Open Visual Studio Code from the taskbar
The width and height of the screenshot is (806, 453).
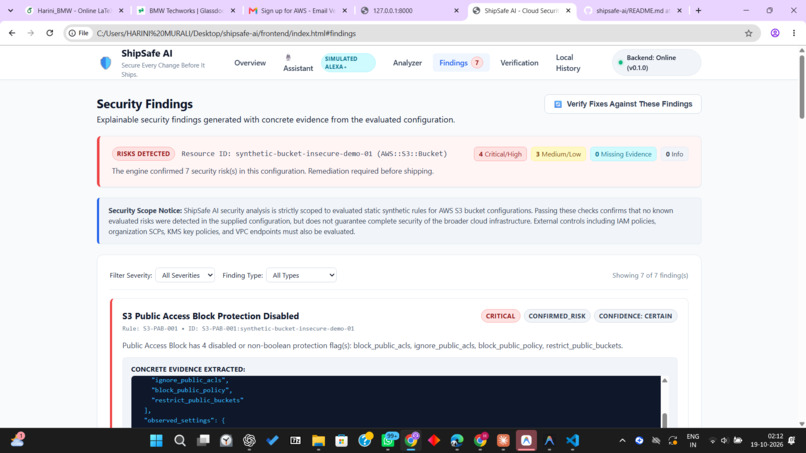[572, 441]
